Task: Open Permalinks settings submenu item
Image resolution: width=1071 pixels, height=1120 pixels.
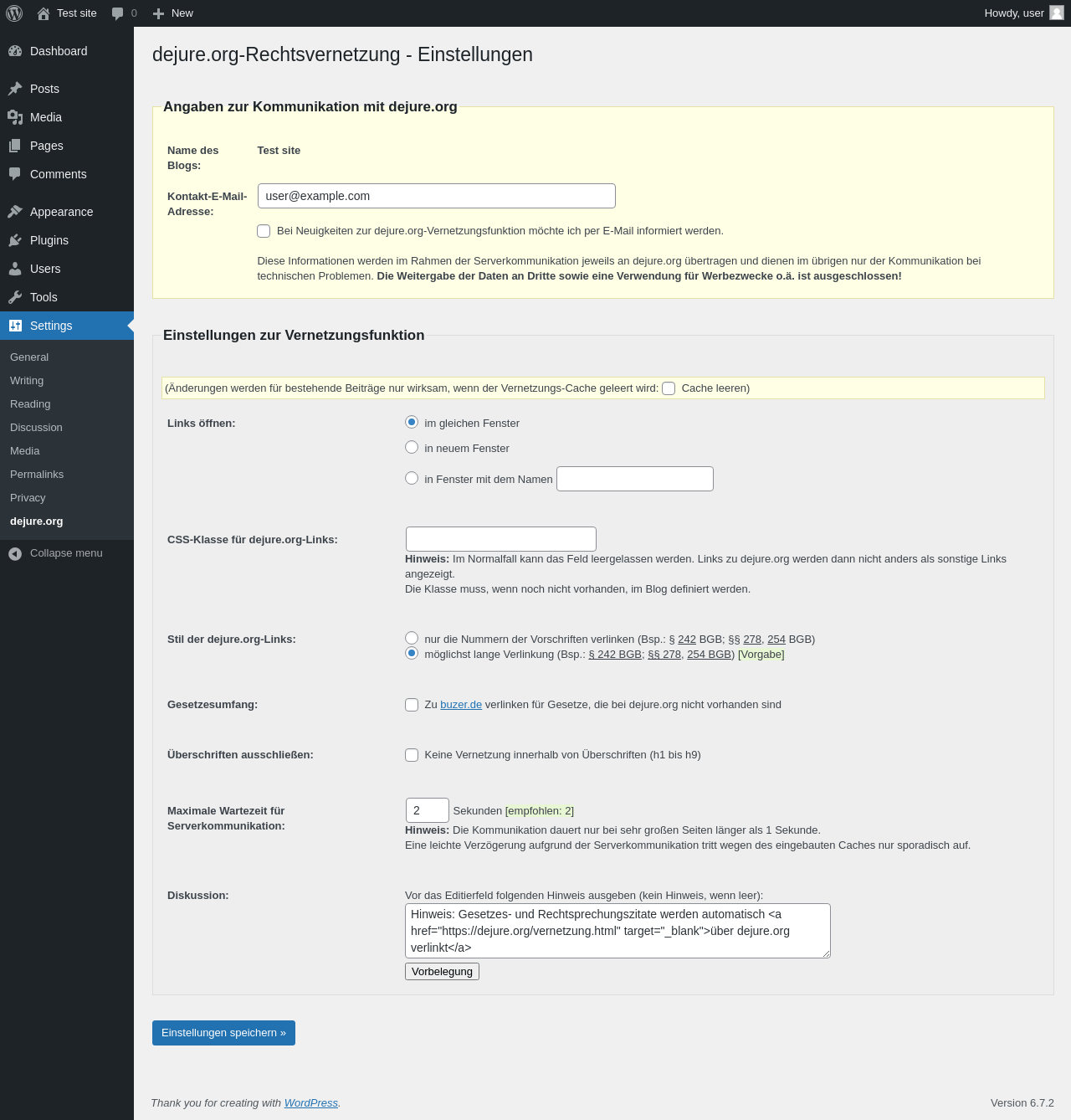Action: pos(37,475)
